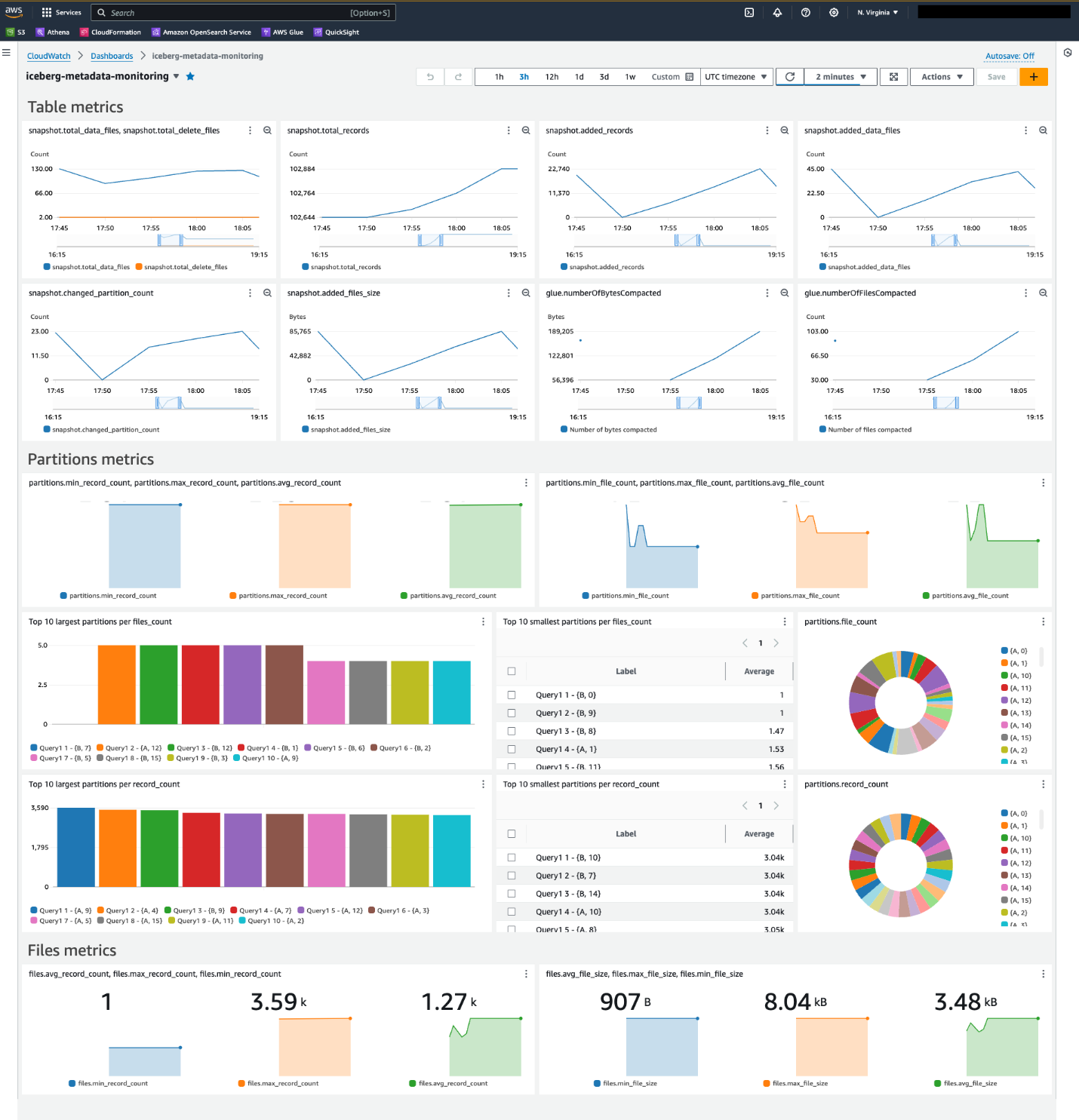Open the Actions dropdown

[941, 76]
